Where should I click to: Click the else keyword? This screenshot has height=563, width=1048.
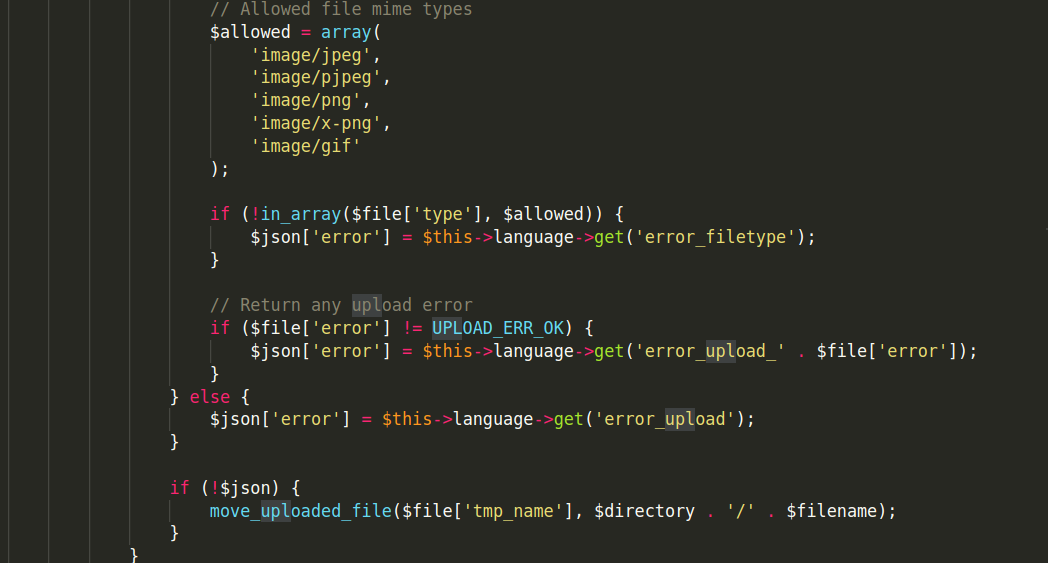(x=210, y=397)
